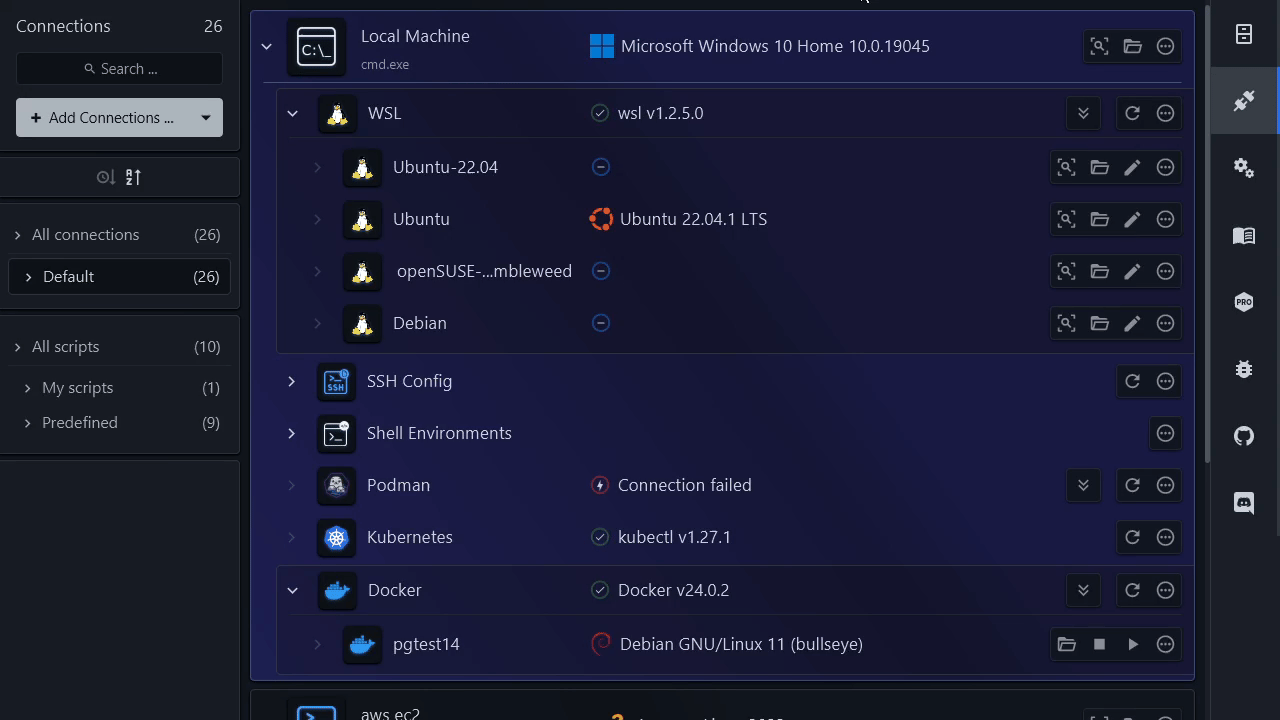This screenshot has width=1280, height=720.
Task: Refresh the Podman connection
Action: (1132, 485)
